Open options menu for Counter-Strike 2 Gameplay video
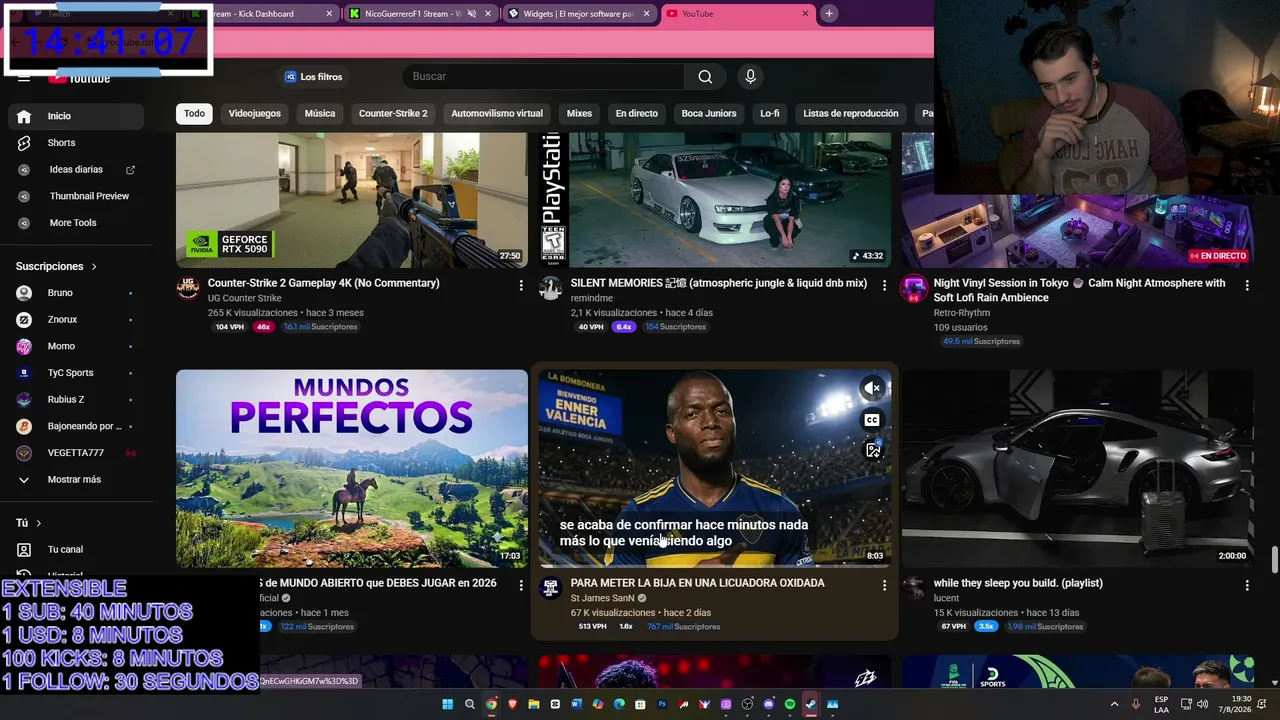 520,285
